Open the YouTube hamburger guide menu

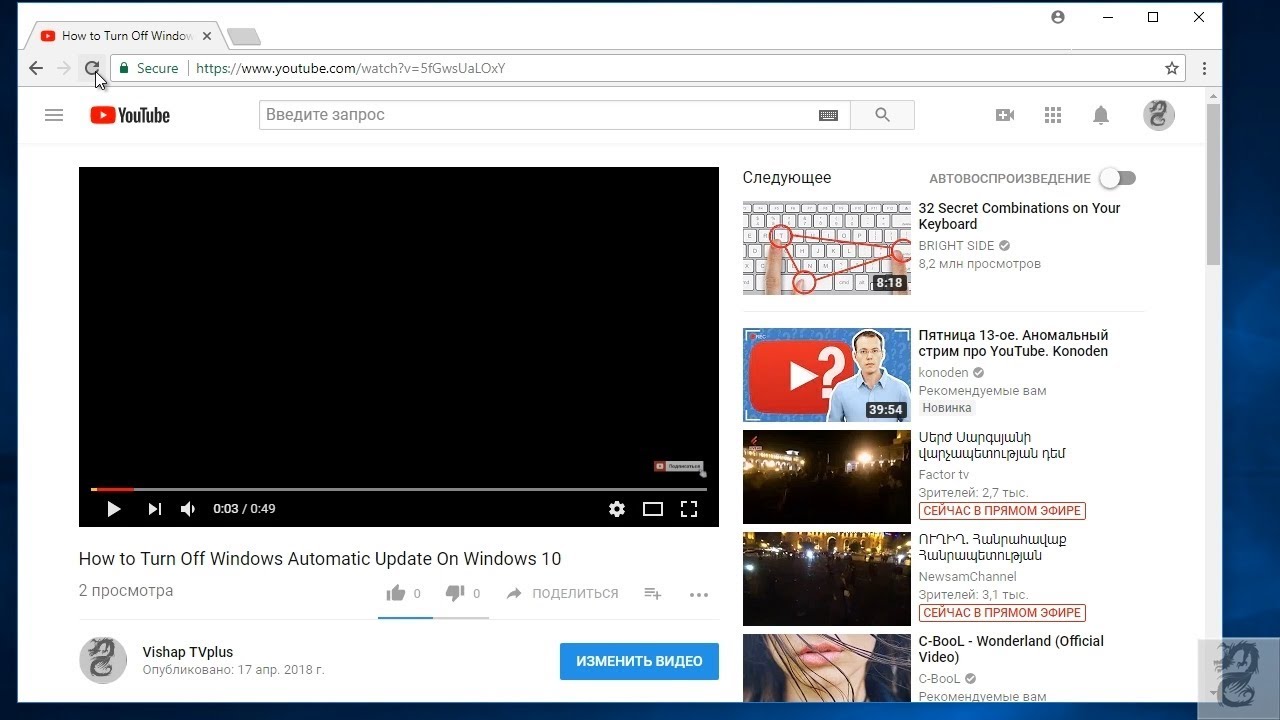click(x=54, y=115)
